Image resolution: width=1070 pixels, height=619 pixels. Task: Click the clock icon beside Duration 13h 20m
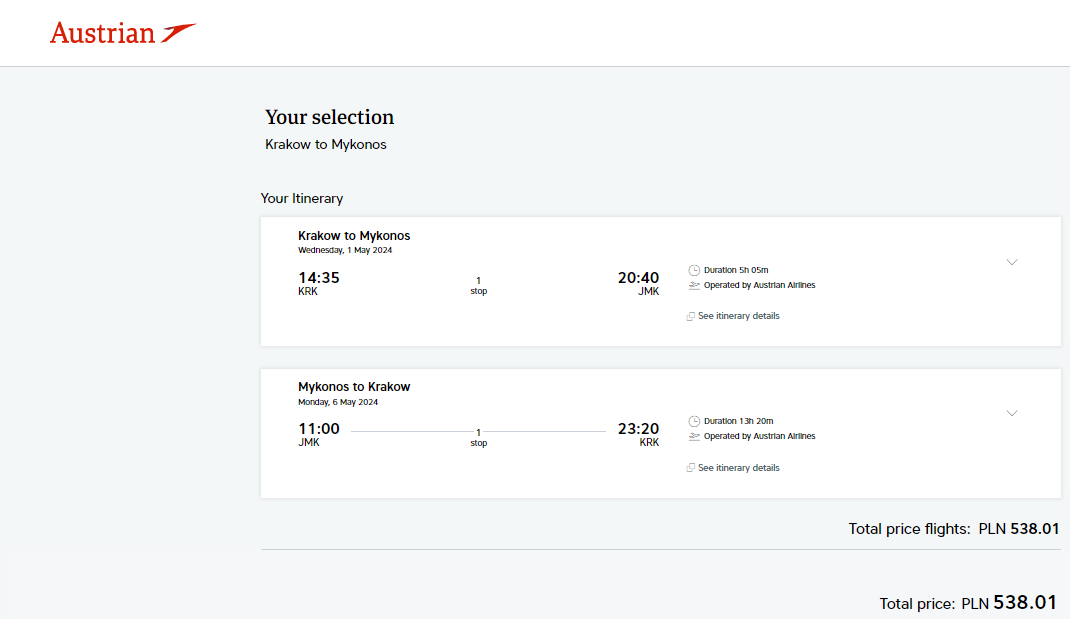pos(694,421)
